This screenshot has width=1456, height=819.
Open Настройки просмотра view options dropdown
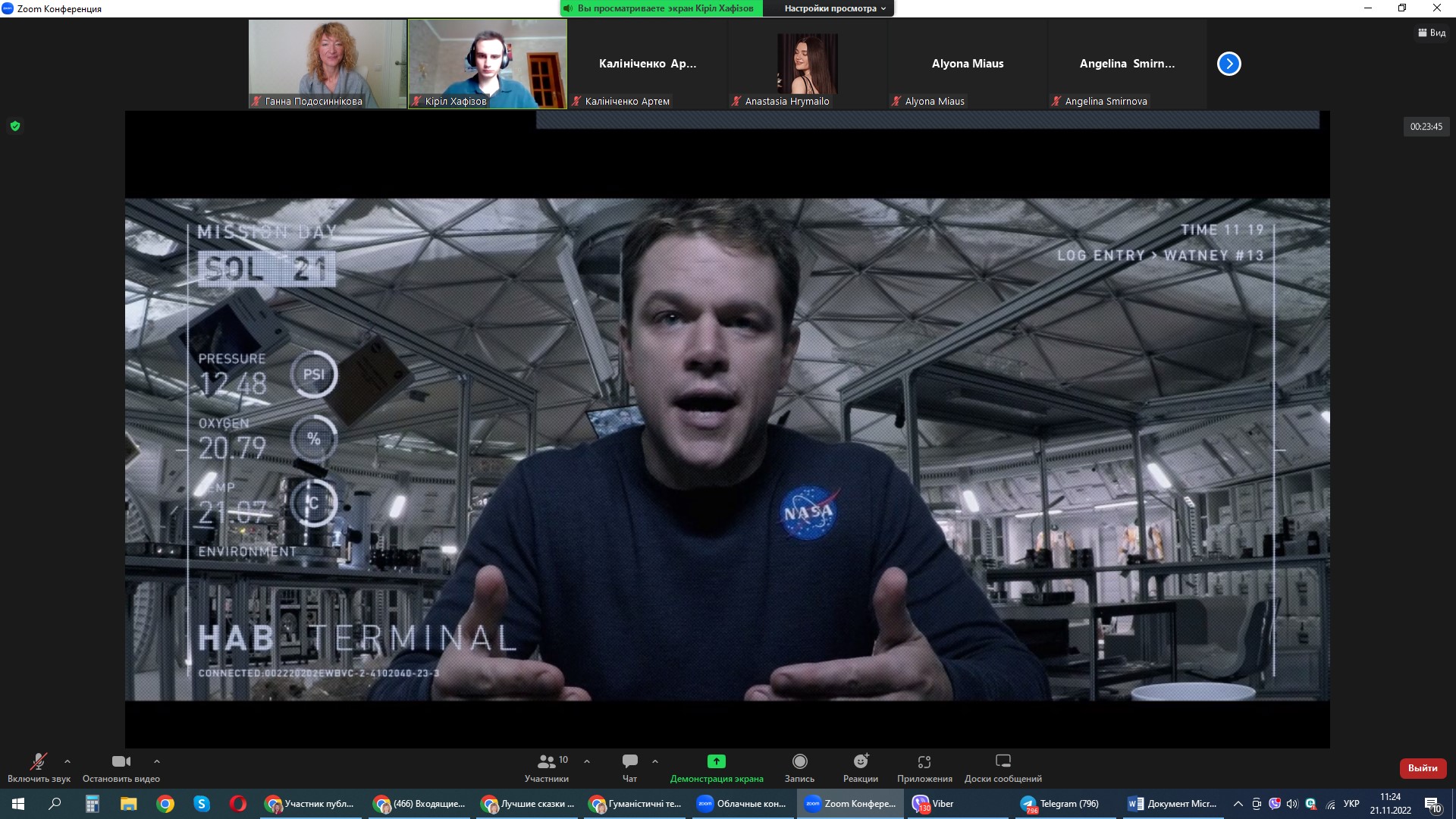tap(834, 8)
